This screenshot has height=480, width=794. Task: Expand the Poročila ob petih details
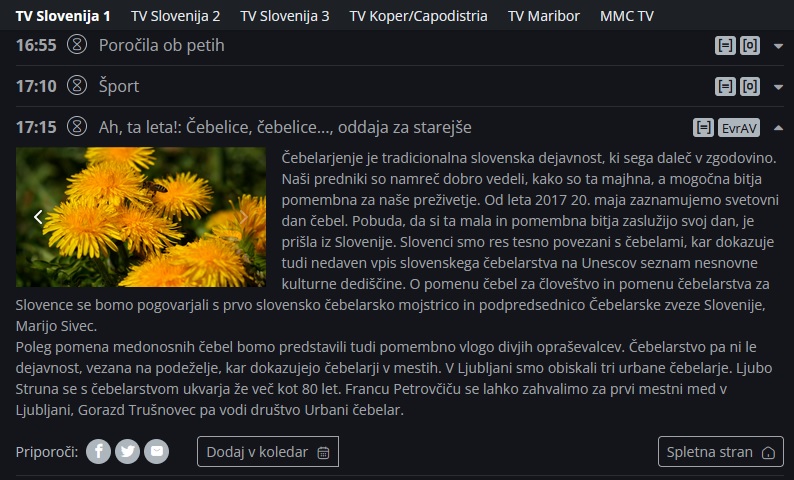778,46
